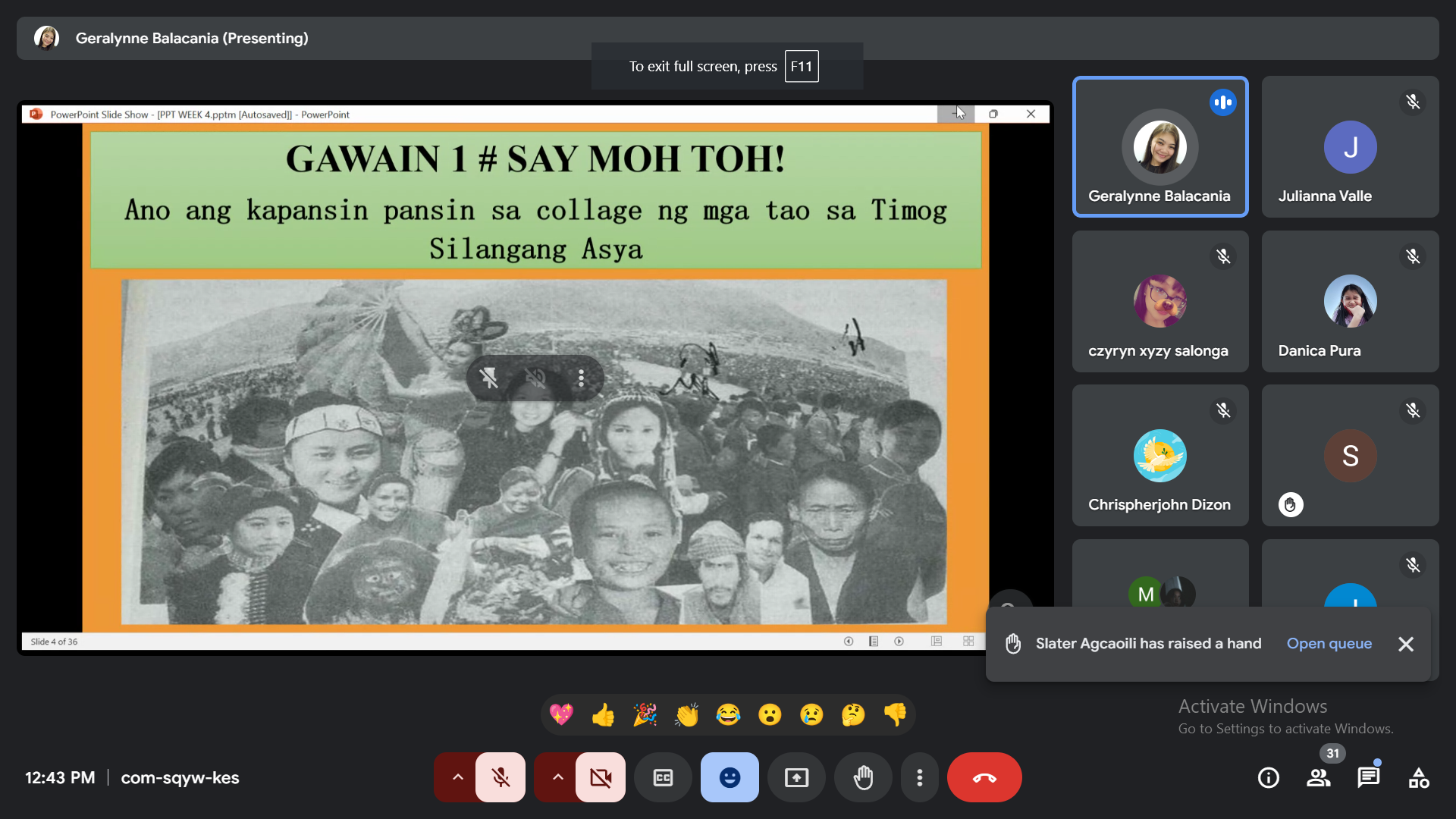This screenshot has width=1456, height=819.
Task: Click the GAWAIN 1 # SAY MOH TOH! heading
Action: click(x=535, y=159)
